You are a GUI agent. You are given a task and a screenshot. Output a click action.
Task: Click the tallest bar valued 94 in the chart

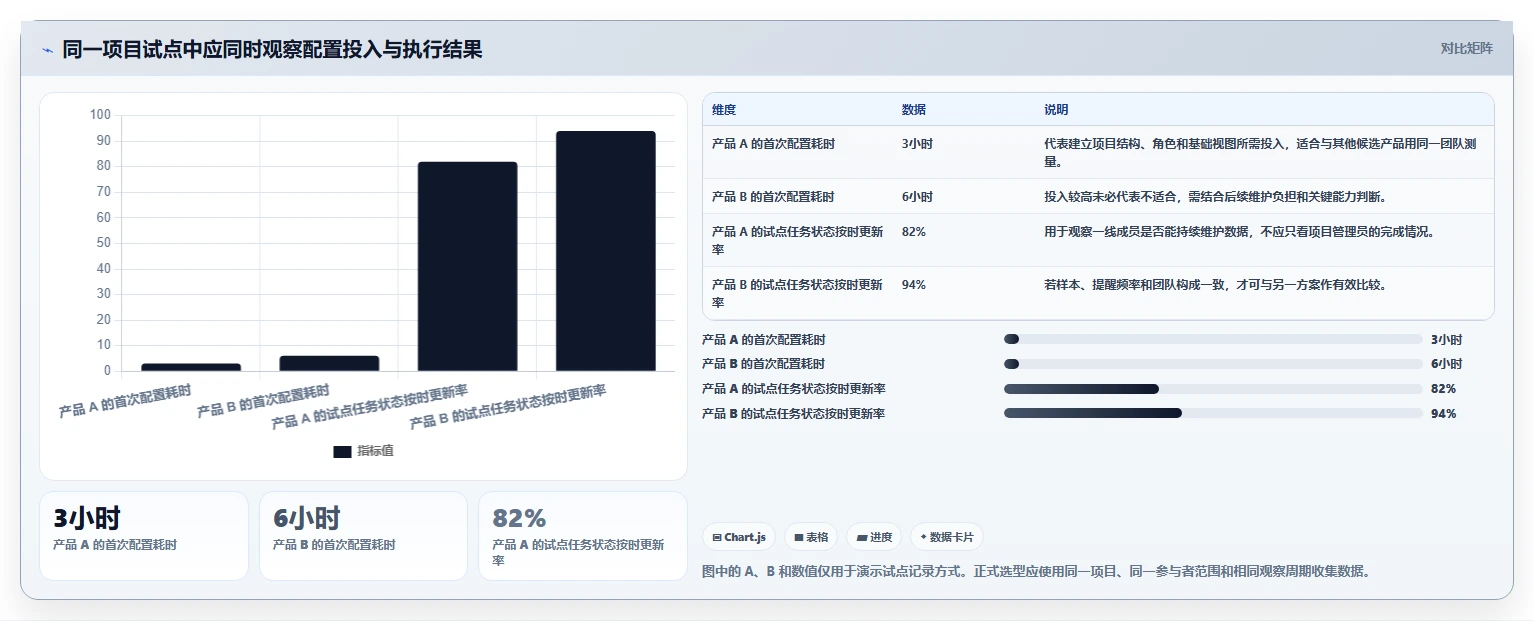click(x=605, y=251)
